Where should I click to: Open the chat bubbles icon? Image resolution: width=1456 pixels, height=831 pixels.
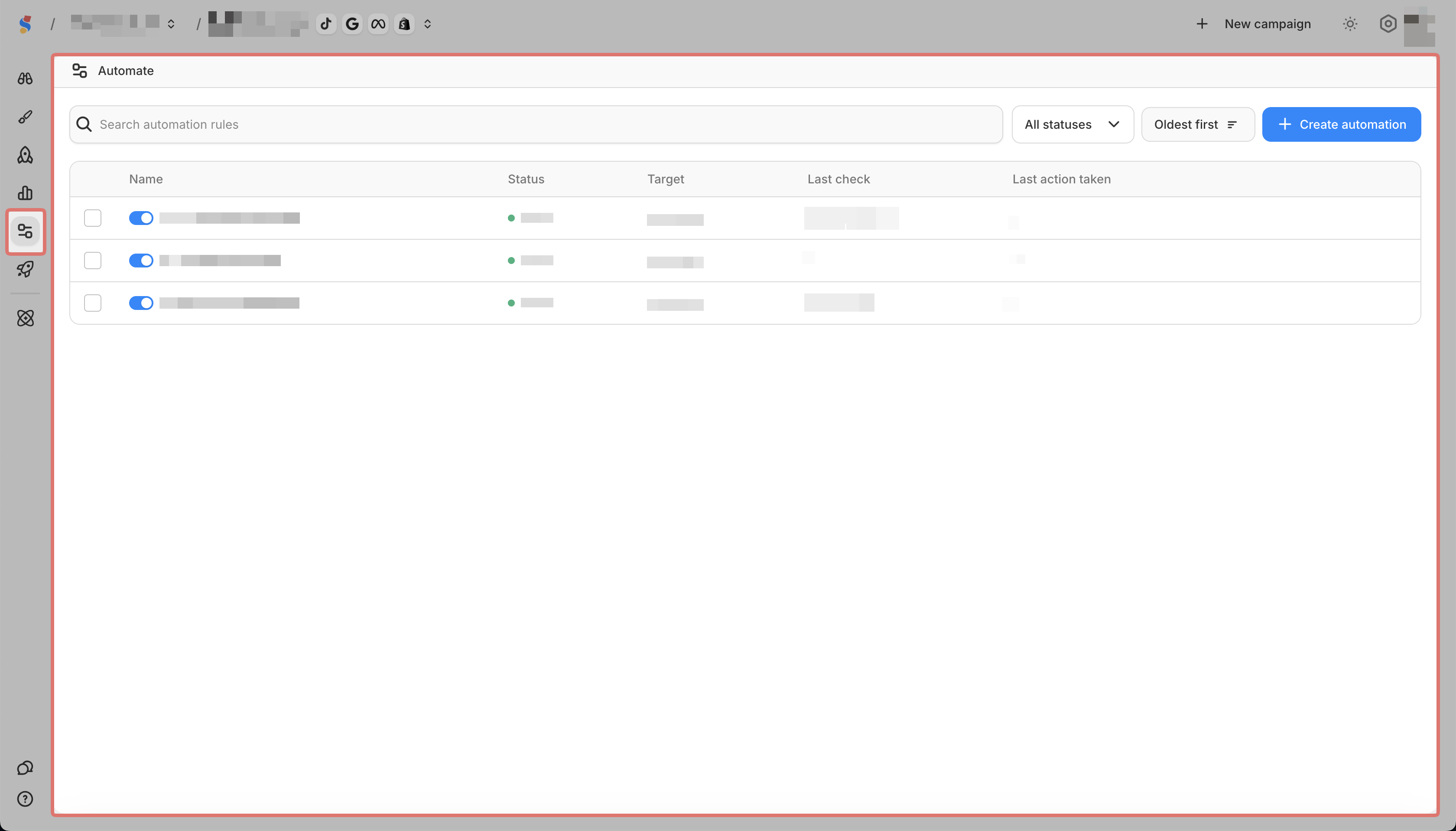click(25, 768)
